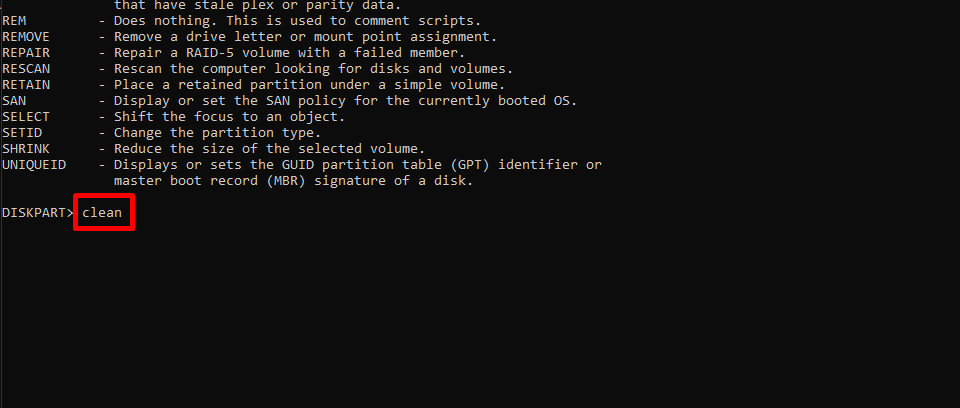Click the SETID command name
960x408 pixels.
(22, 132)
